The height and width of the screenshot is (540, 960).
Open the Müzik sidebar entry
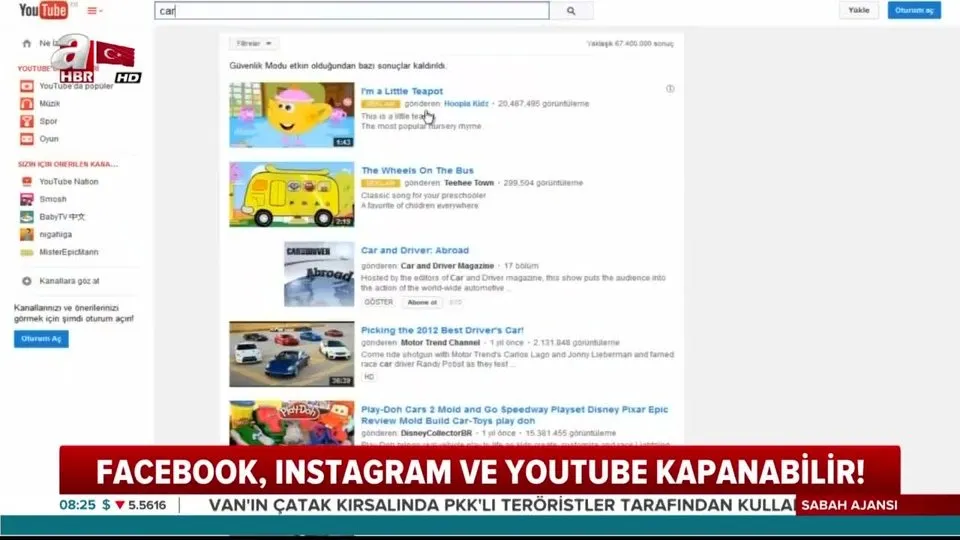click(x=50, y=103)
